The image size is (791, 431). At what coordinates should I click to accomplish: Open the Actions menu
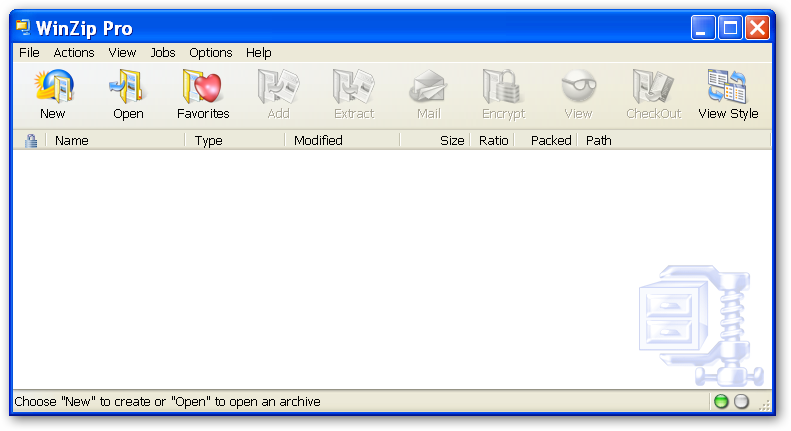(x=74, y=52)
